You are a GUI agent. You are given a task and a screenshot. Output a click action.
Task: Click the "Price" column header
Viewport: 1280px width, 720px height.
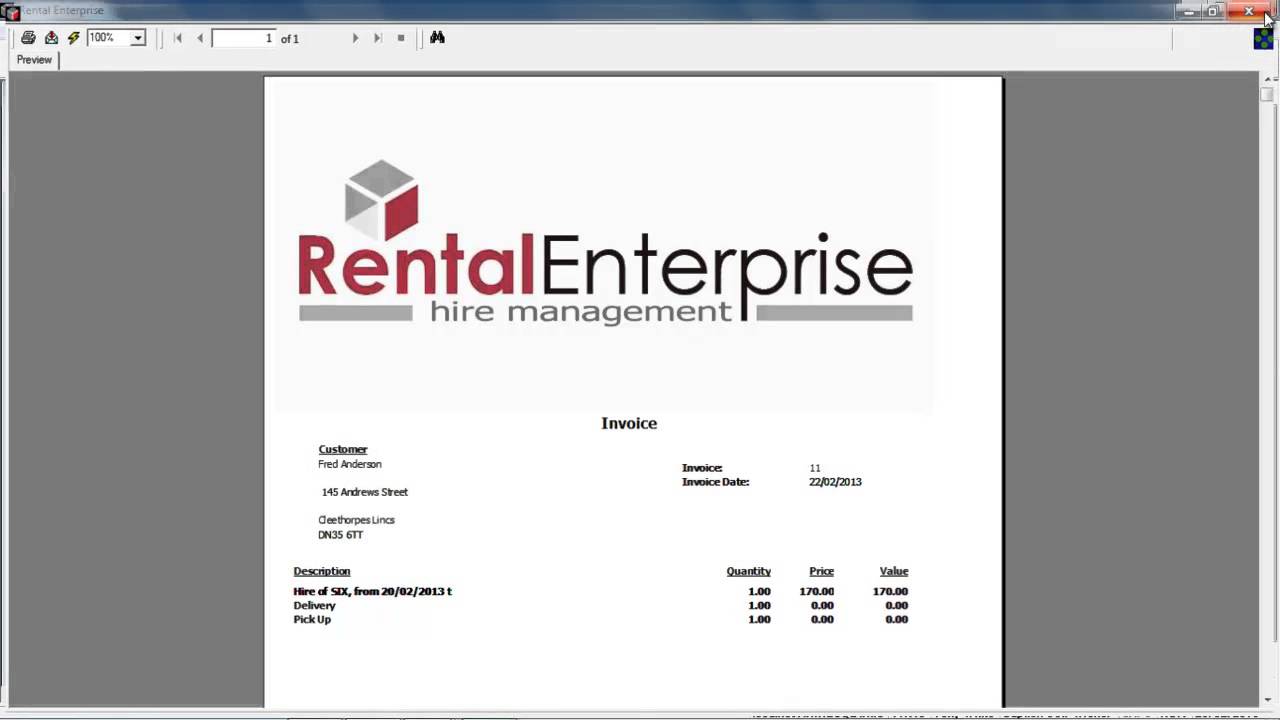click(x=822, y=572)
